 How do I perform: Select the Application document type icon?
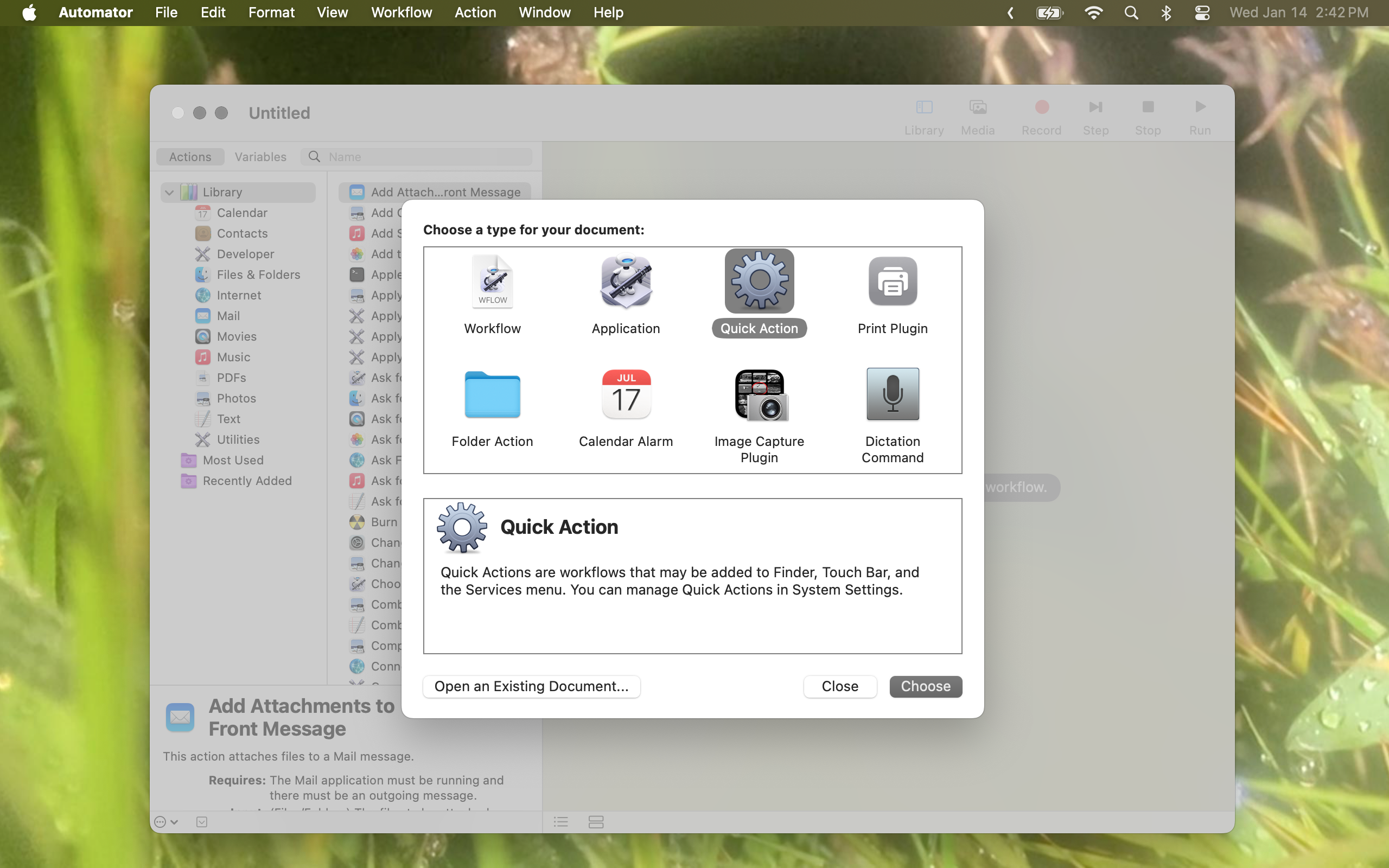tap(625, 282)
